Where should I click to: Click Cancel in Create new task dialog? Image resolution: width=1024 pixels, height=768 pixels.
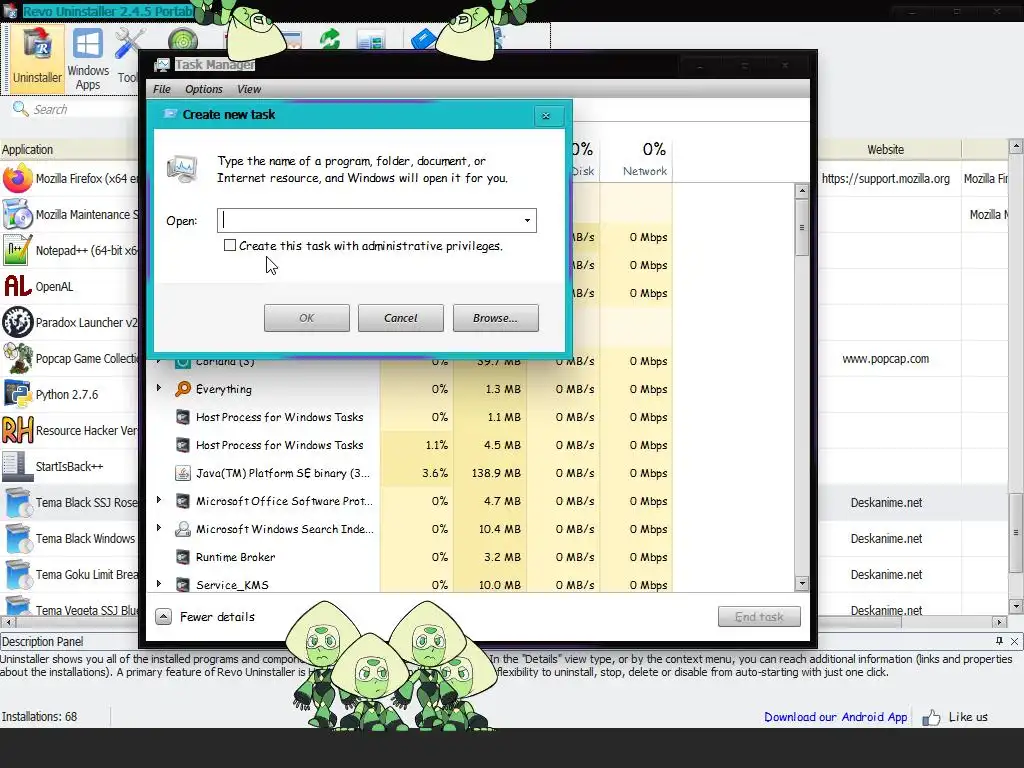click(400, 318)
